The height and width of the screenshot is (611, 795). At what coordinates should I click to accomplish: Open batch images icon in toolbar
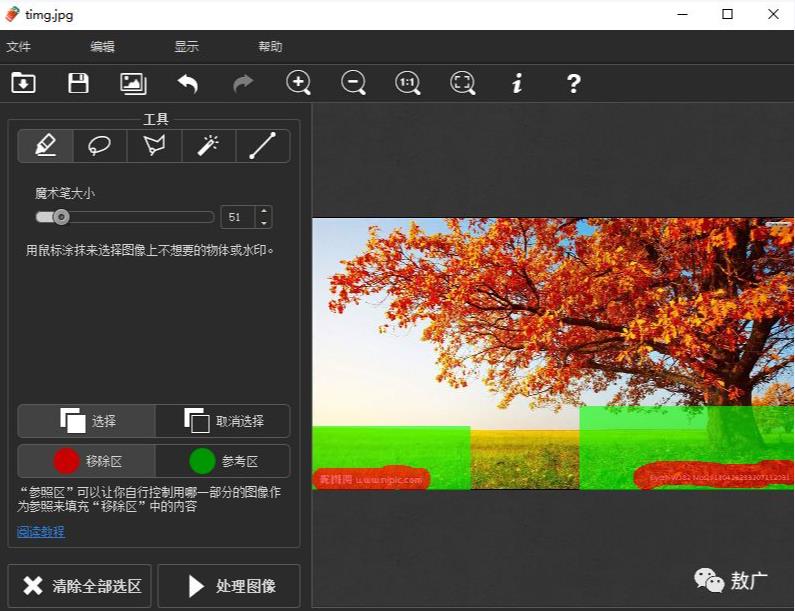[x=133, y=83]
